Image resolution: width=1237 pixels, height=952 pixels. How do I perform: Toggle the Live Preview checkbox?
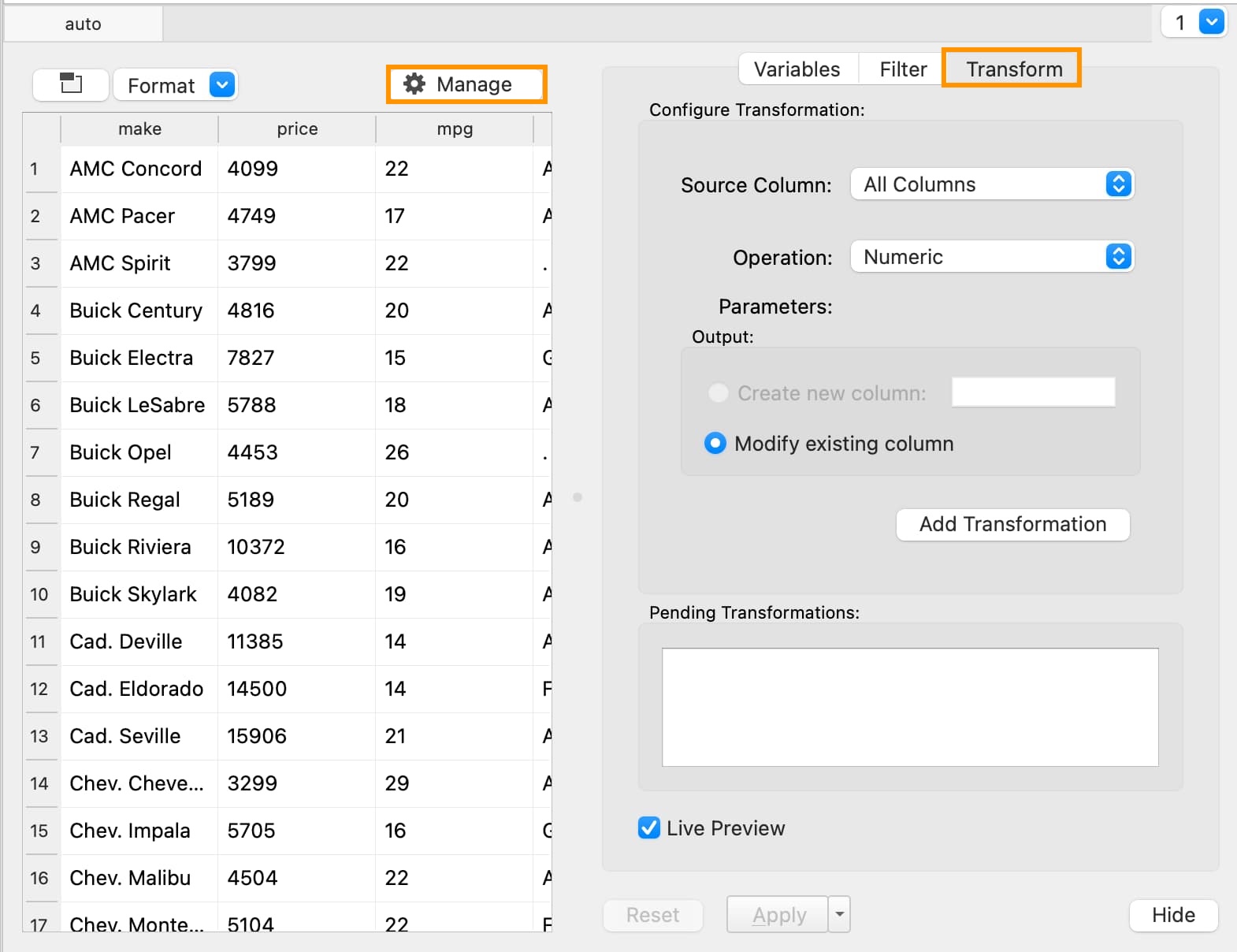tap(649, 828)
